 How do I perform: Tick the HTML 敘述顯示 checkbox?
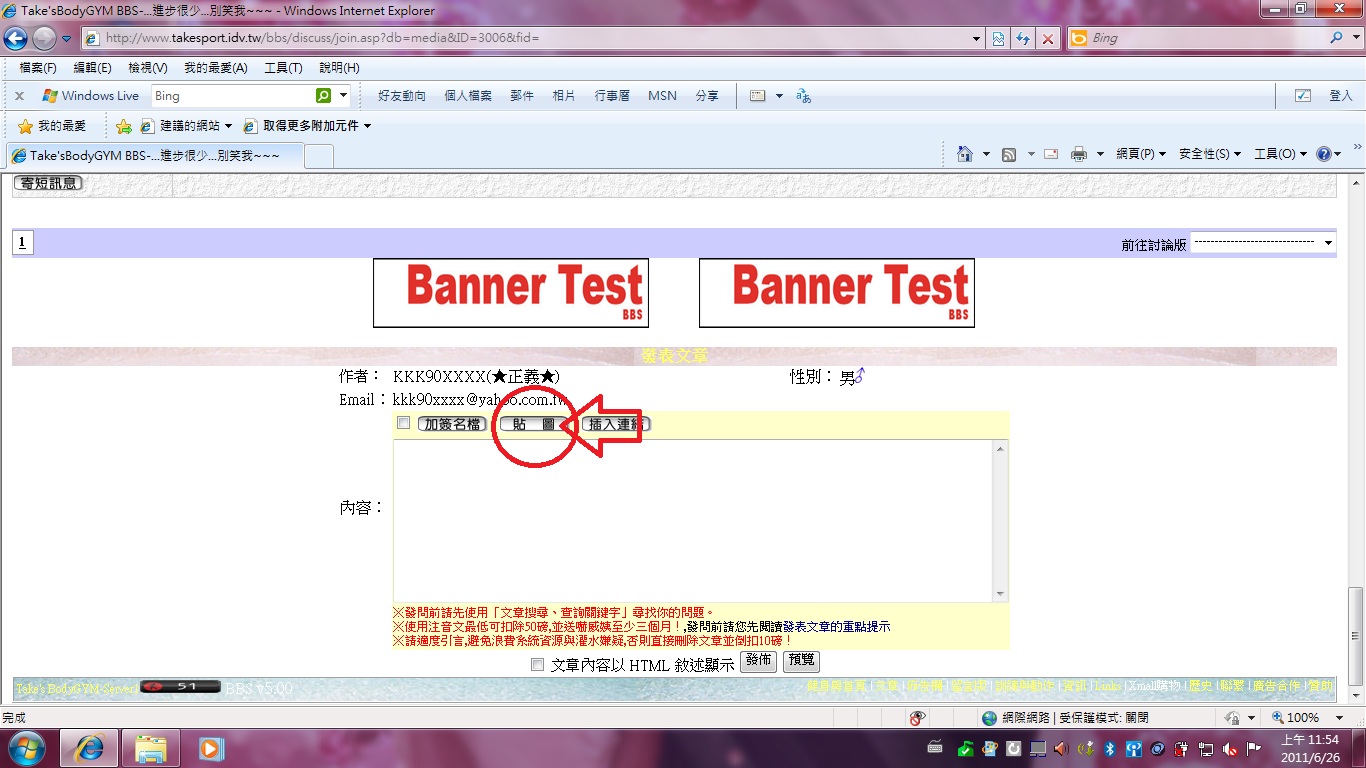pos(537,664)
